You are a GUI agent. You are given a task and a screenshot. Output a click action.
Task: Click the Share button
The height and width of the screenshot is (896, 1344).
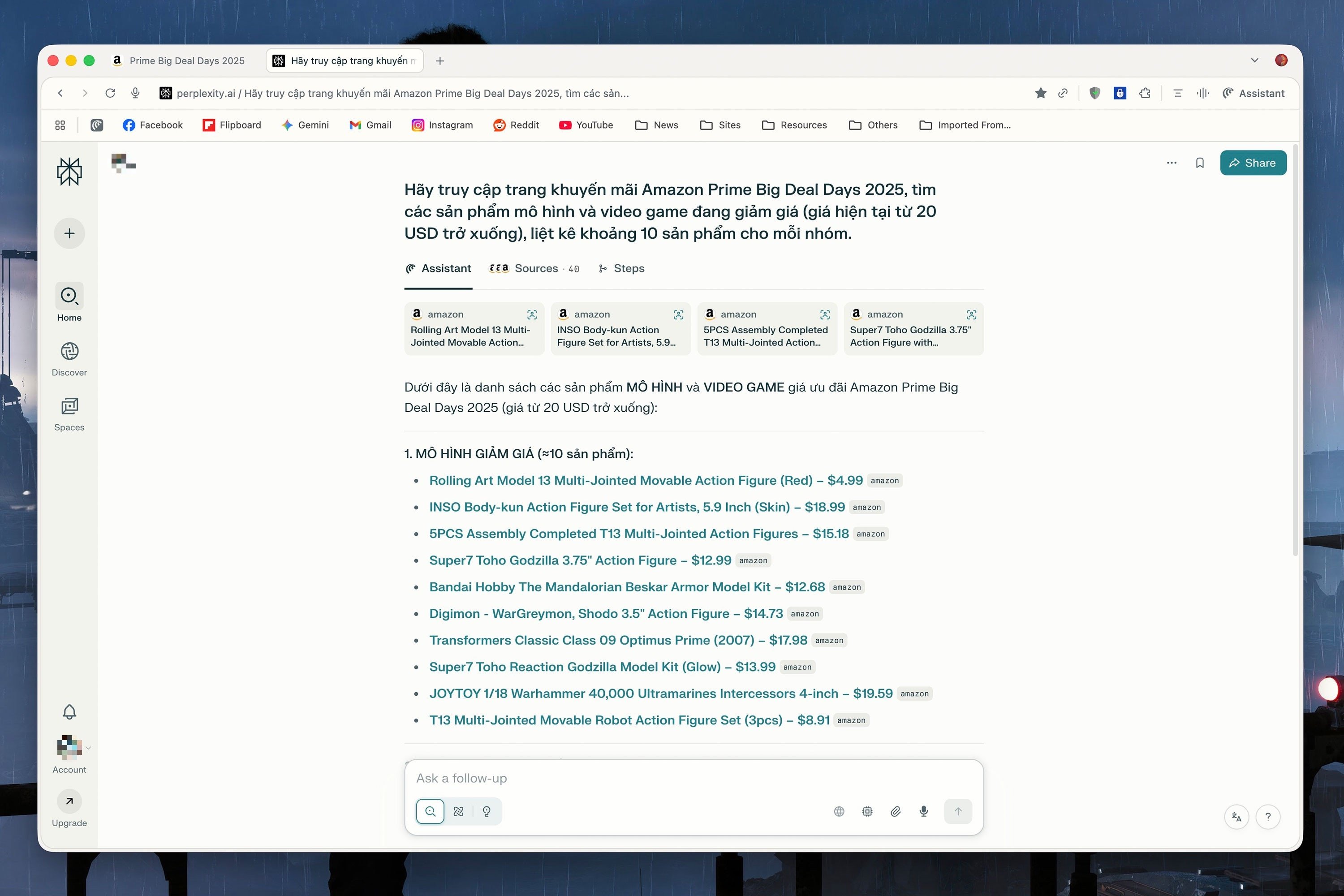[x=1253, y=163]
